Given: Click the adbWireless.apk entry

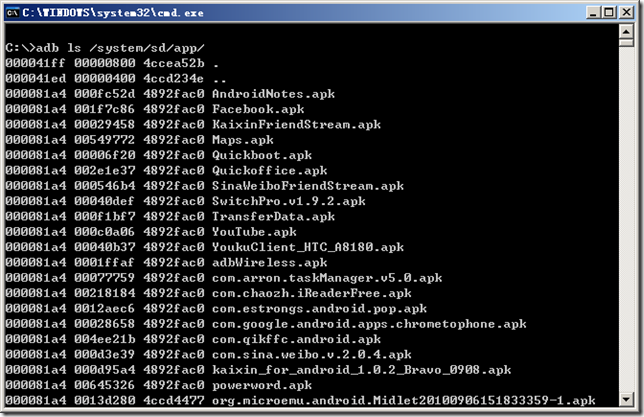Looking at the screenshot, I should click(269, 262).
